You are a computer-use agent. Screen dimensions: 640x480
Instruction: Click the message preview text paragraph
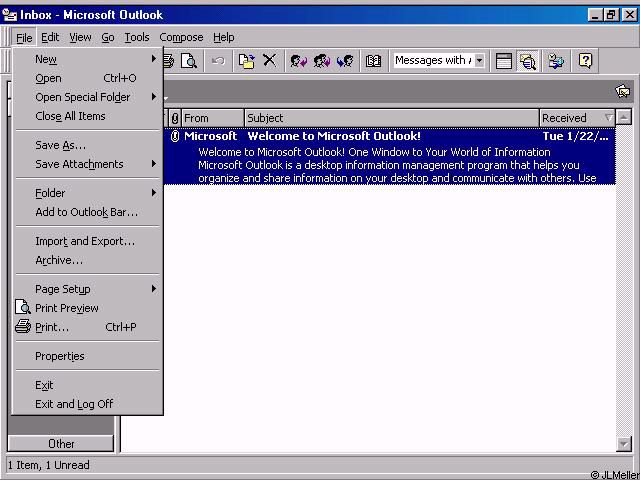tap(397, 165)
